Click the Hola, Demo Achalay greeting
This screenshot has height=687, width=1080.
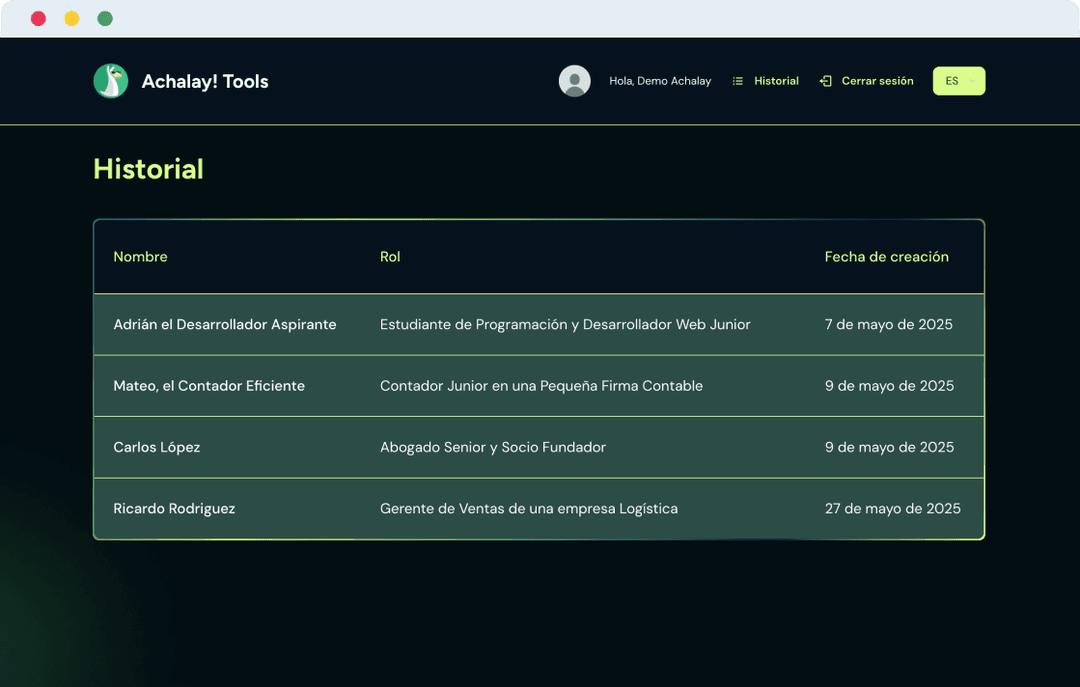pos(660,81)
